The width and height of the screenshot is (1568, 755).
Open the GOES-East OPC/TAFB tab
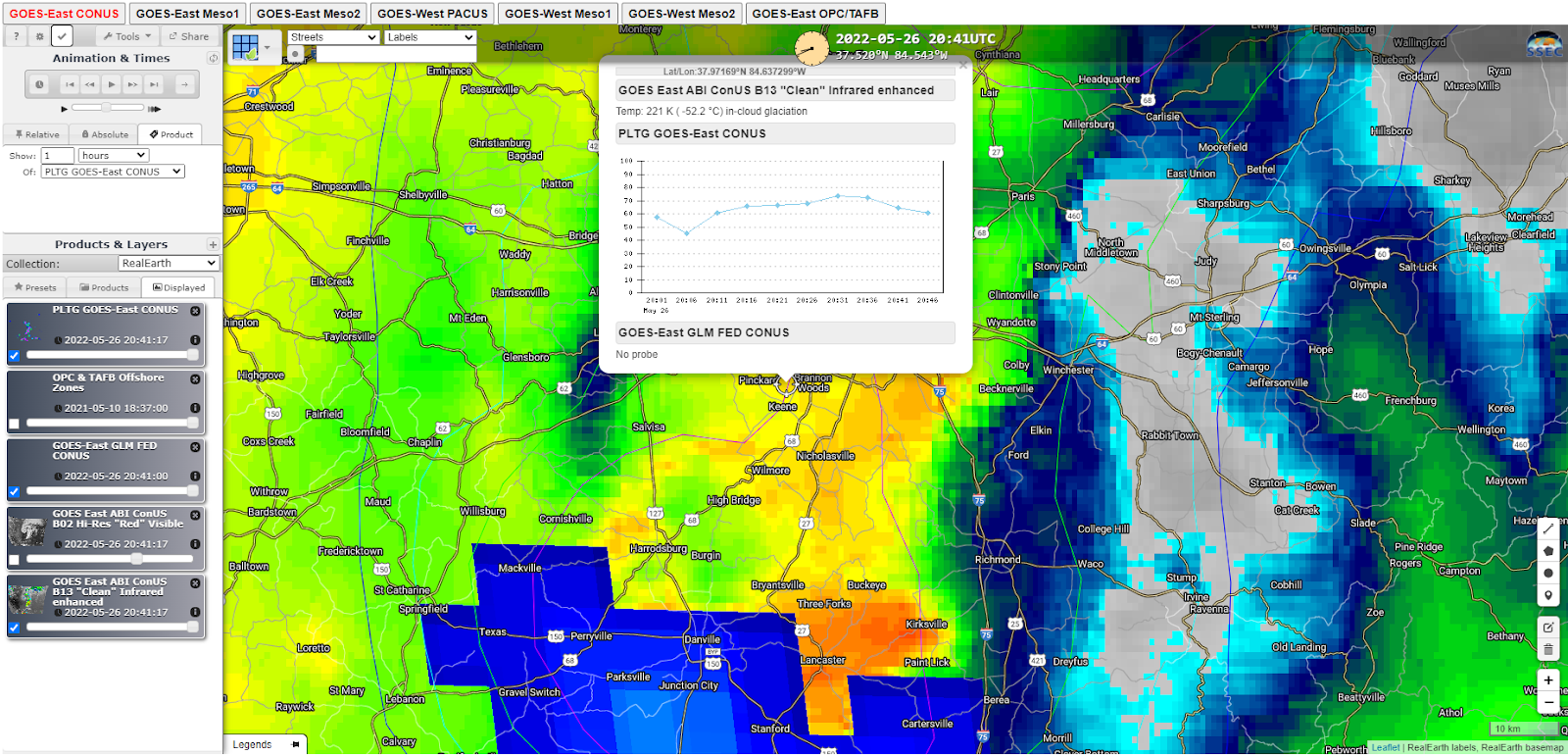[x=815, y=14]
